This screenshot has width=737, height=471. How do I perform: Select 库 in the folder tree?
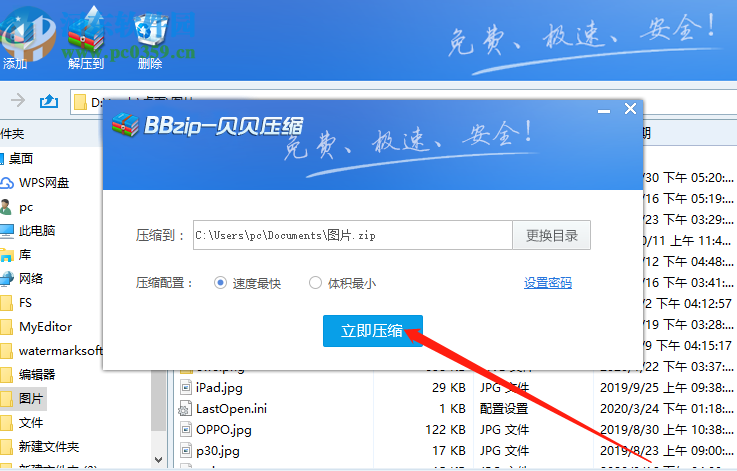point(25,255)
